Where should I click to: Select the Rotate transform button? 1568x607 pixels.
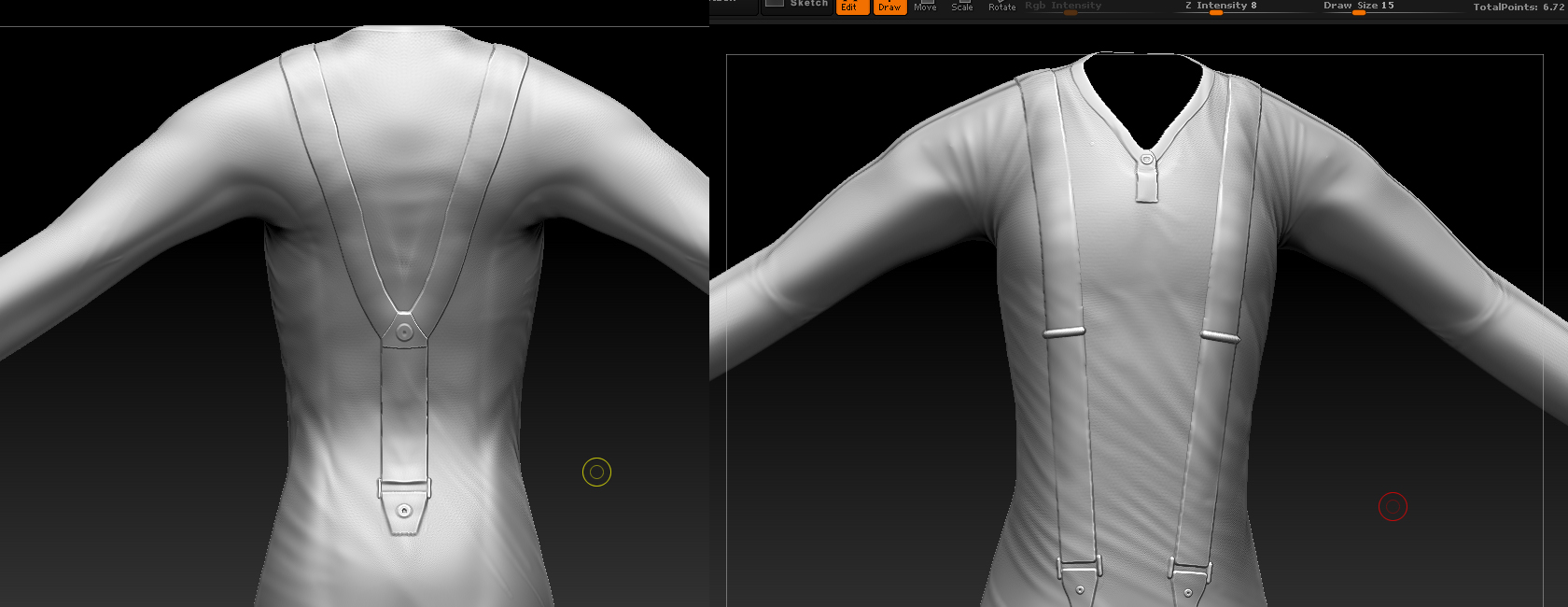[1001, 7]
